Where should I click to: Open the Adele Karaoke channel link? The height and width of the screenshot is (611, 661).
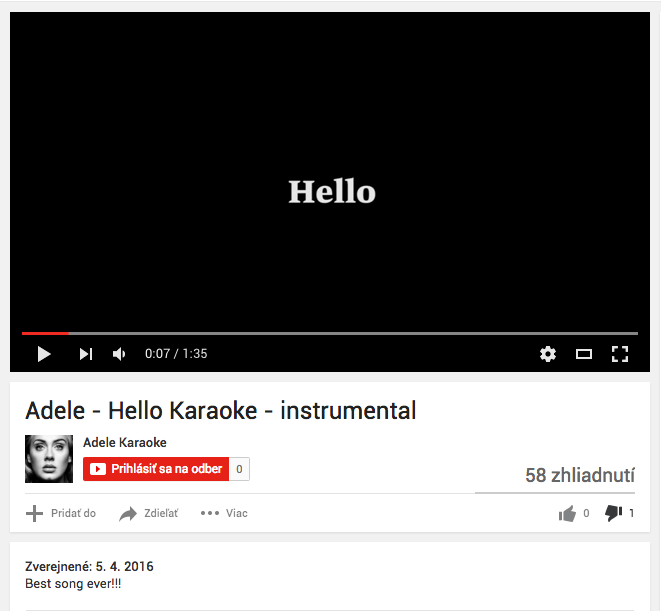click(x=125, y=442)
